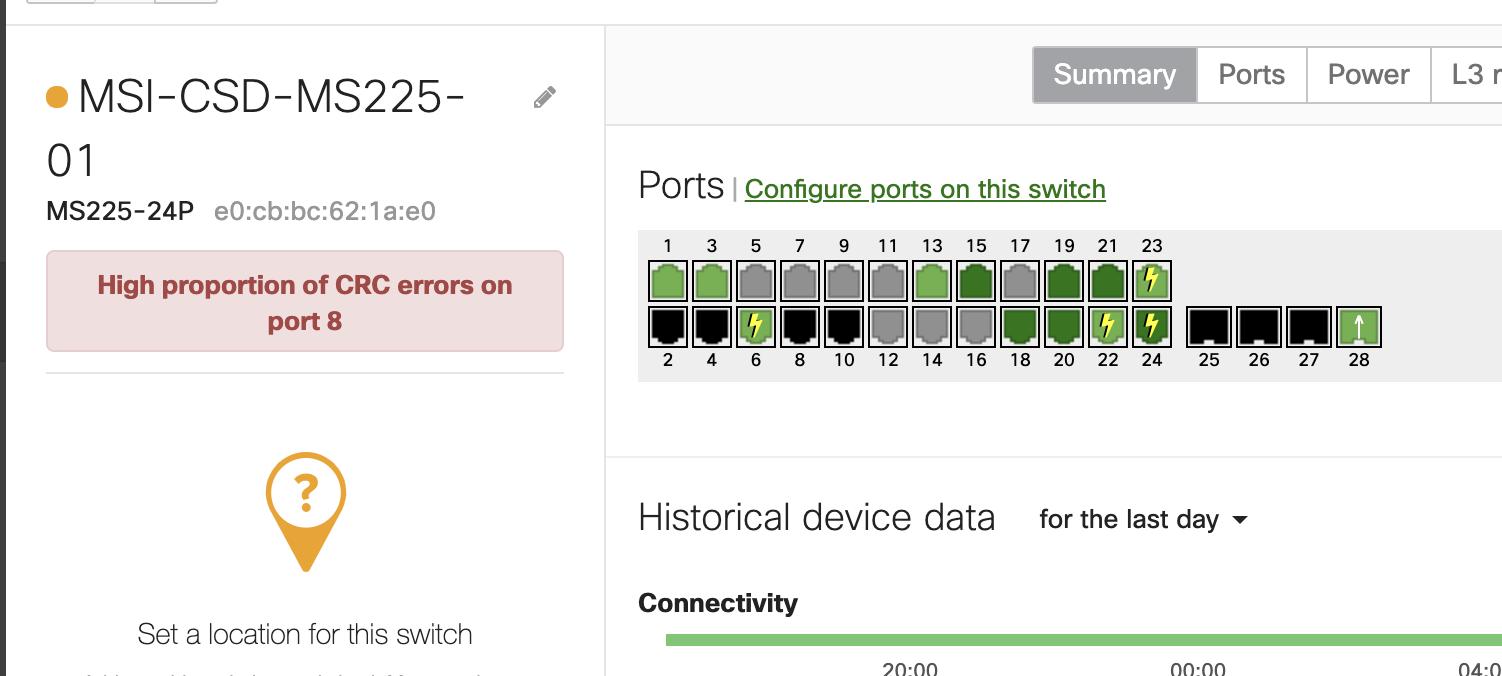Click the green Connectivity timeline bar
Image resolution: width=1502 pixels, height=676 pixels.
click(x=1080, y=640)
